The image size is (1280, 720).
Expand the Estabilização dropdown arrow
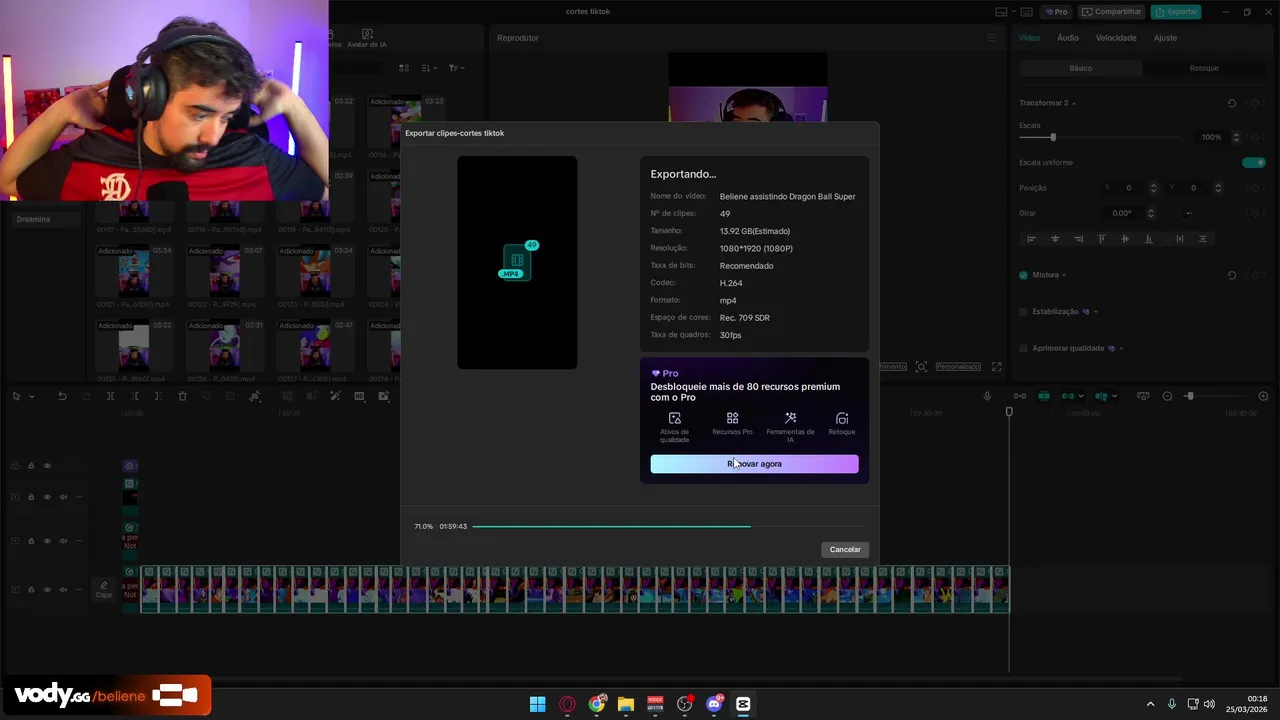tap(1097, 311)
